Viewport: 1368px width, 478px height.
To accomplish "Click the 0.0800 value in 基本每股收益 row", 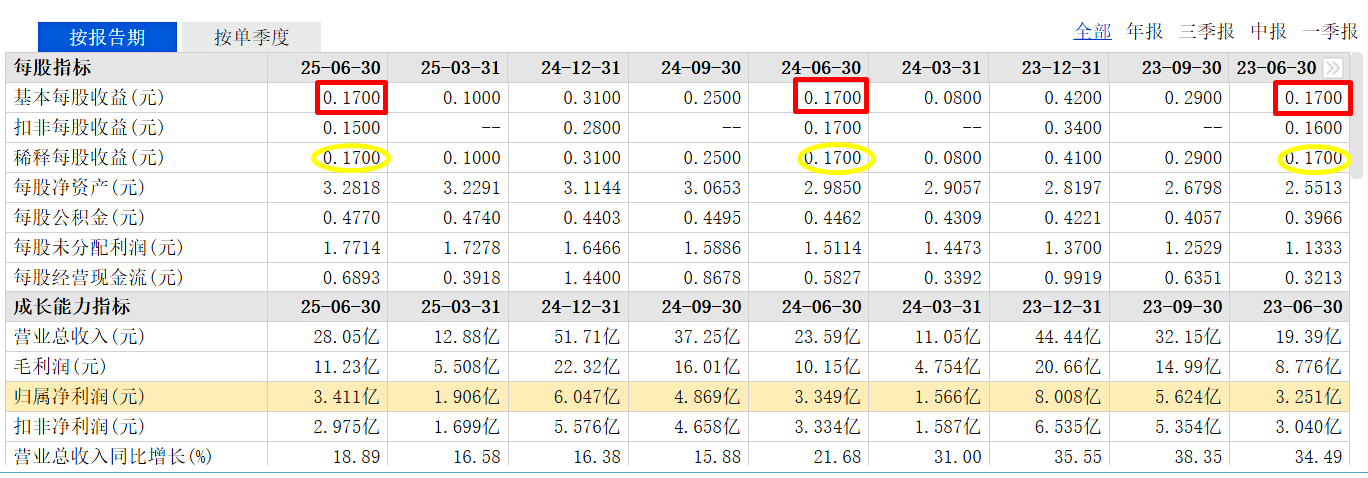I will (952, 98).
